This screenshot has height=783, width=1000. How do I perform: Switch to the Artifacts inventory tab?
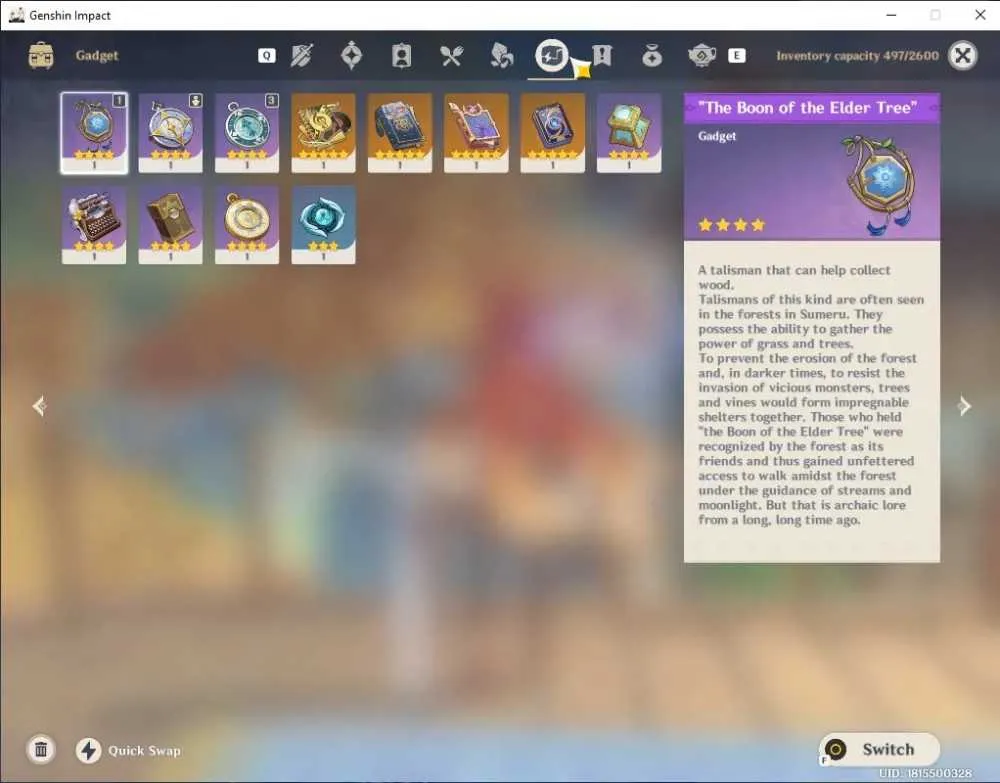tap(351, 55)
